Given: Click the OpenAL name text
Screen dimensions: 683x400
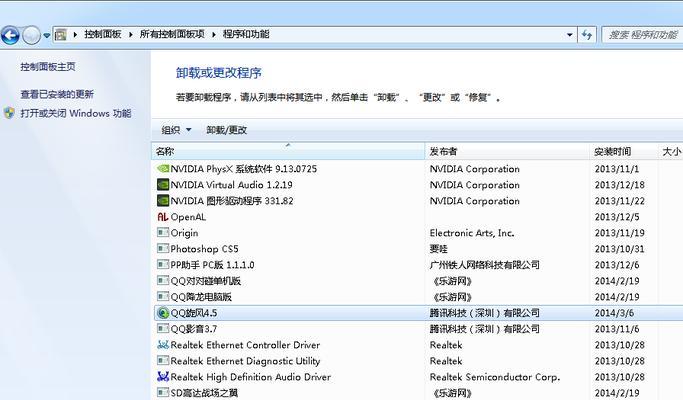Looking at the screenshot, I should (x=188, y=217).
